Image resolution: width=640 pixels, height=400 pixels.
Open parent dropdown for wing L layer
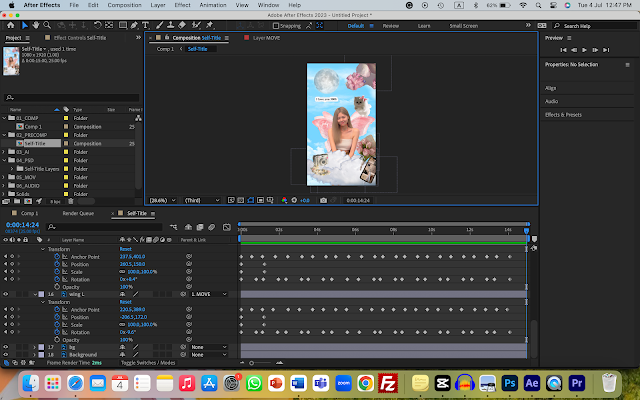(x=209, y=294)
